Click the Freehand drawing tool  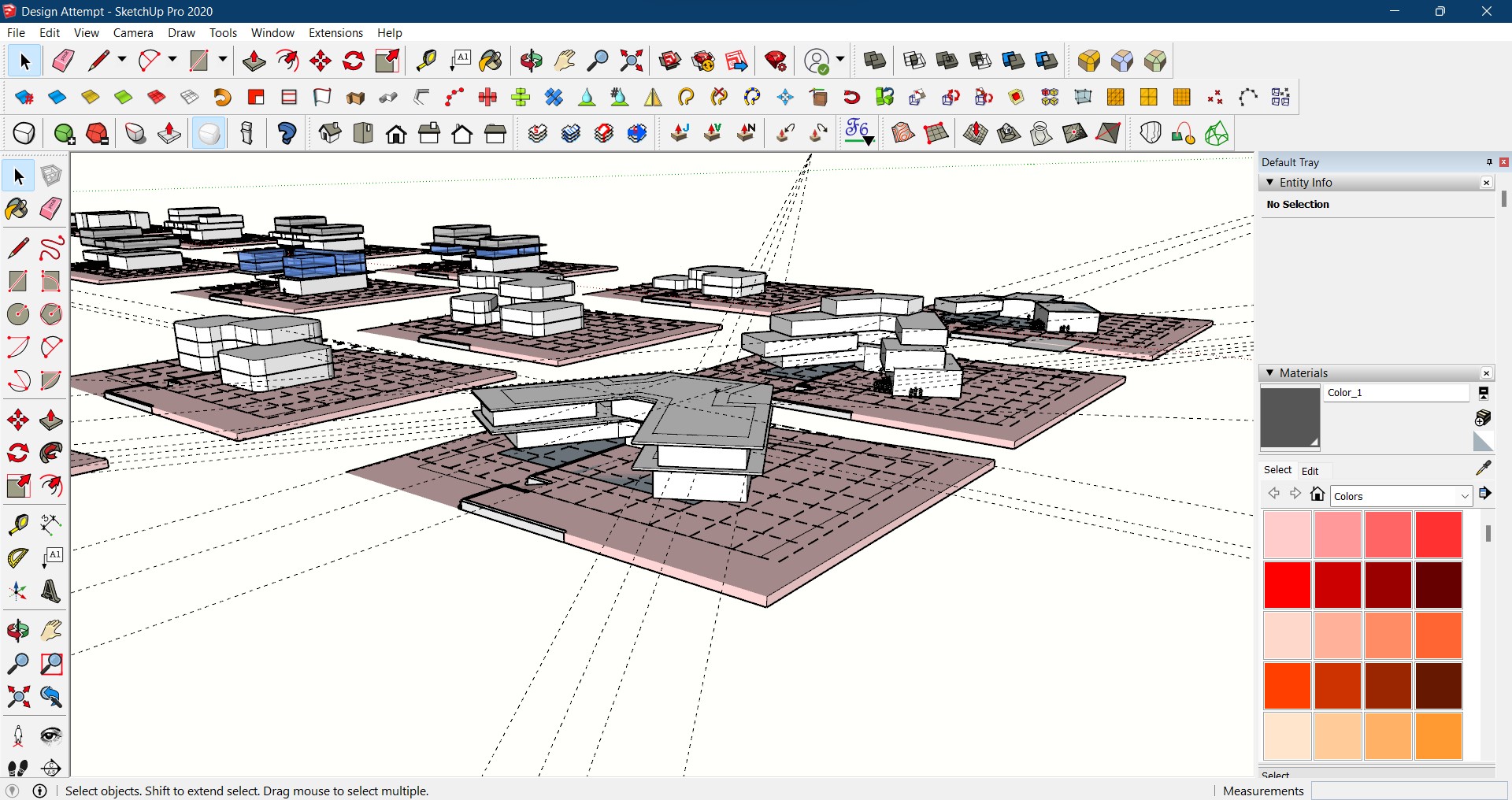(x=51, y=248)
